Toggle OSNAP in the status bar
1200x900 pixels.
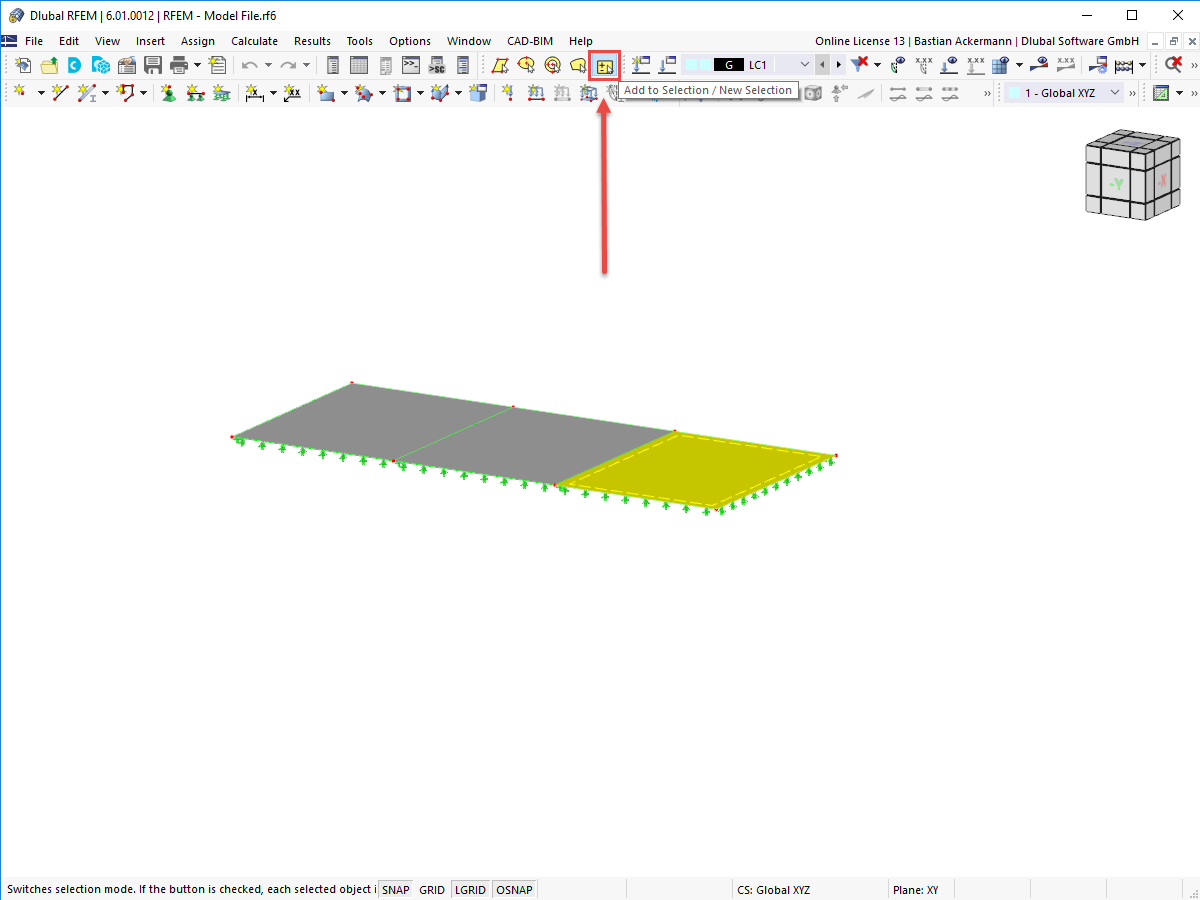tap(514, 890)
